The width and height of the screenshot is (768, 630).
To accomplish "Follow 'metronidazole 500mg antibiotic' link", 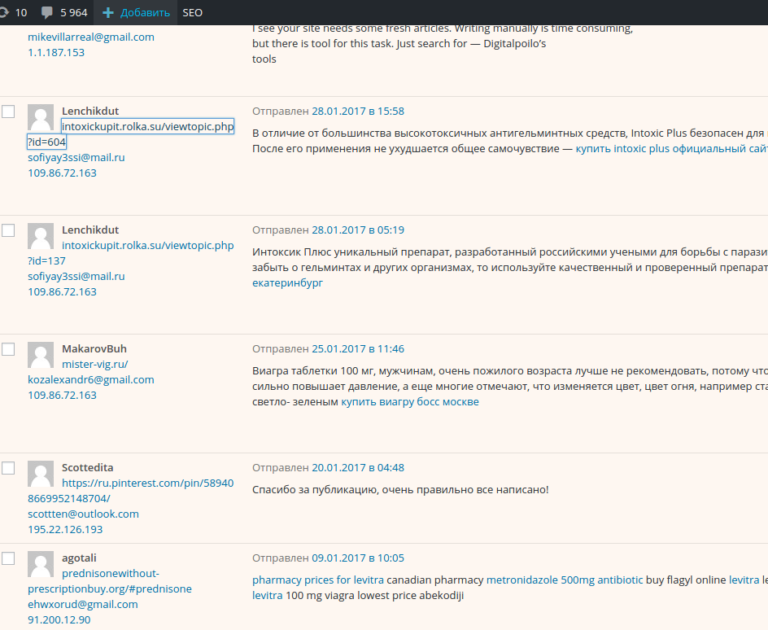I will [564, 580].
